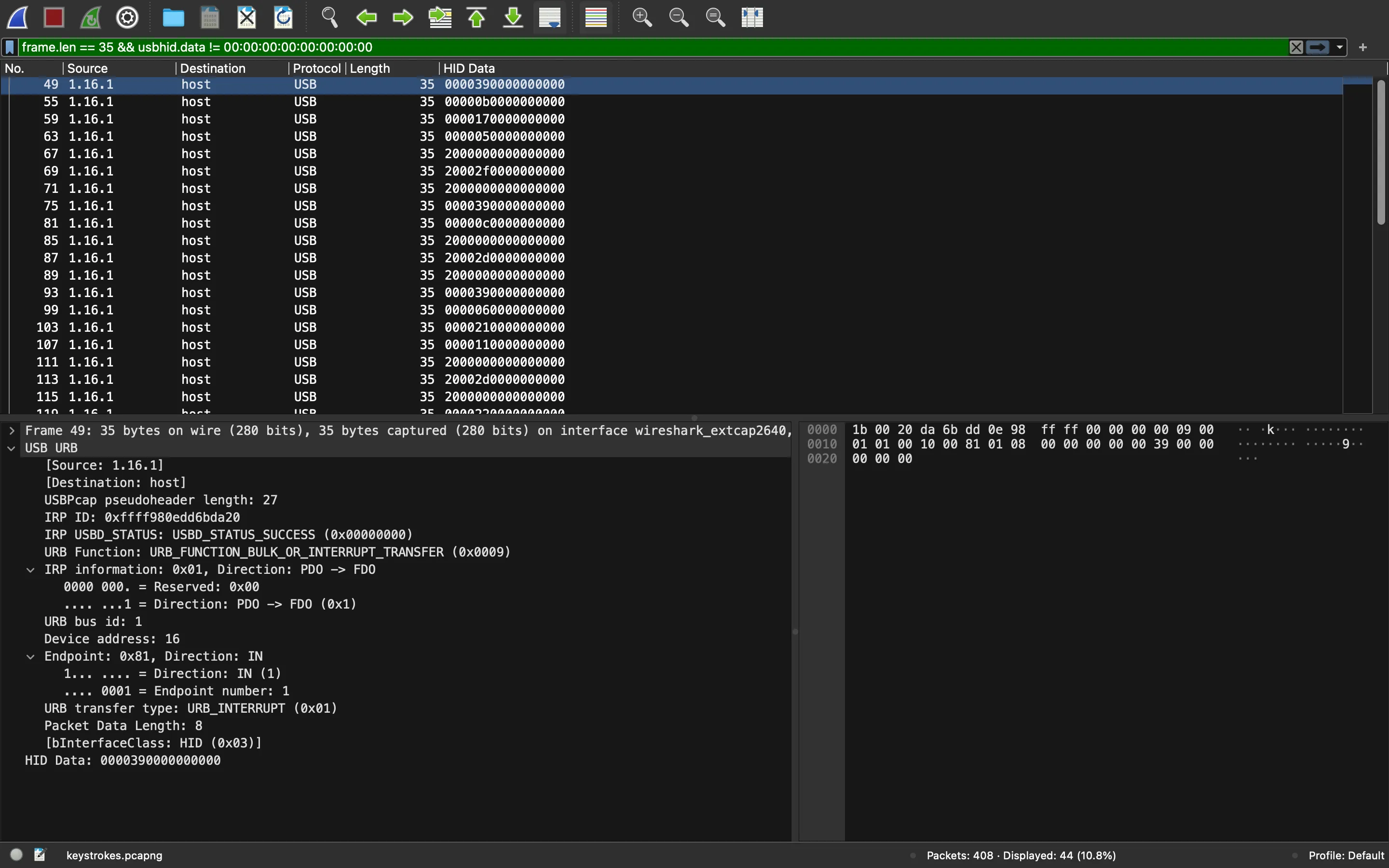The width and height of the screenshot is (1389, 868).
Task: Sort by the Length column header
Action: tap(393, 68)
